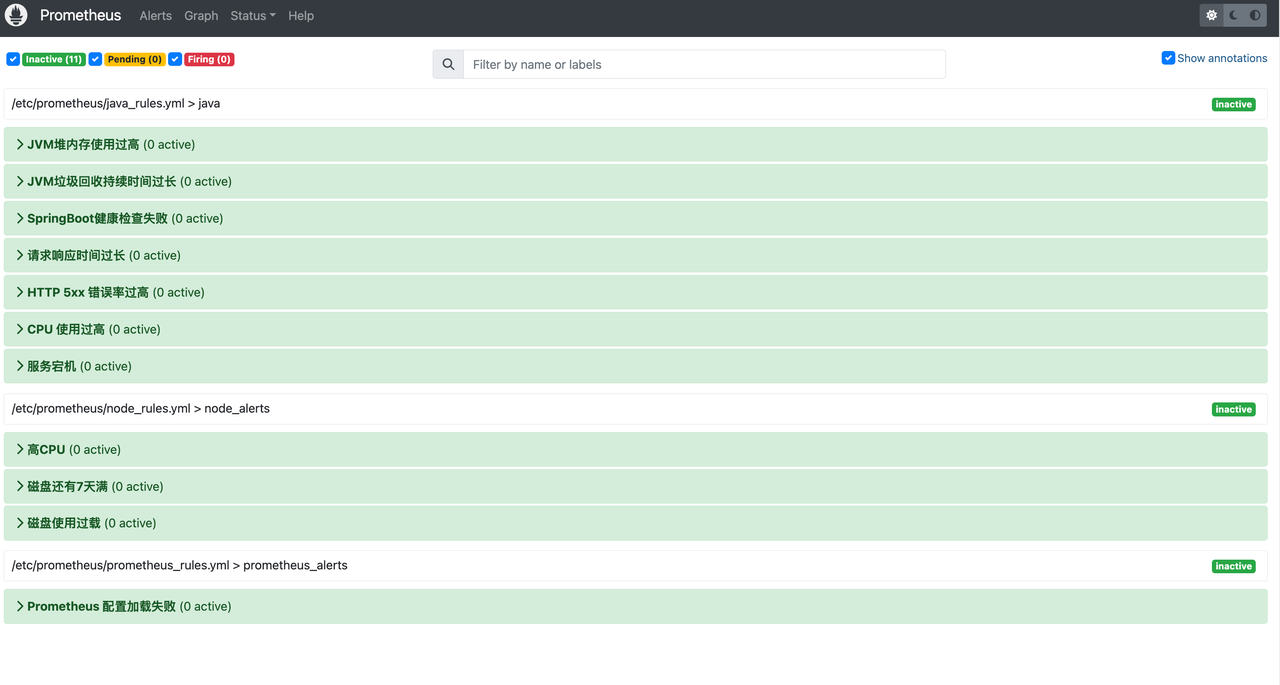Go to the Alerts navbar item

tap(155, 16)
